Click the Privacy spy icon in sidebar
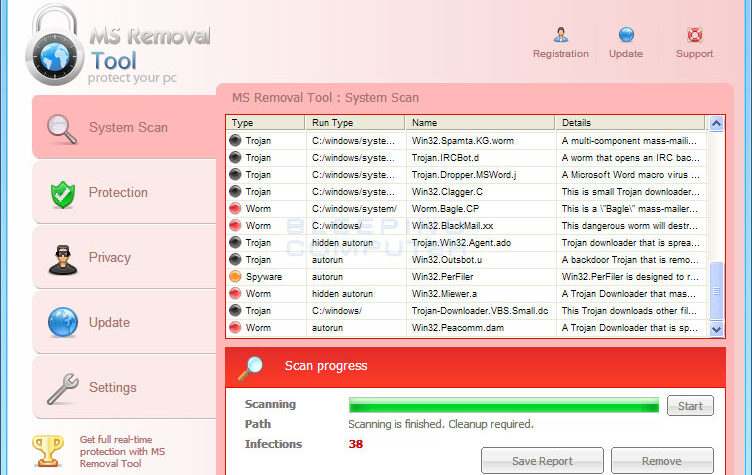This screenshot has width=752, height=475. coord(63,258)
